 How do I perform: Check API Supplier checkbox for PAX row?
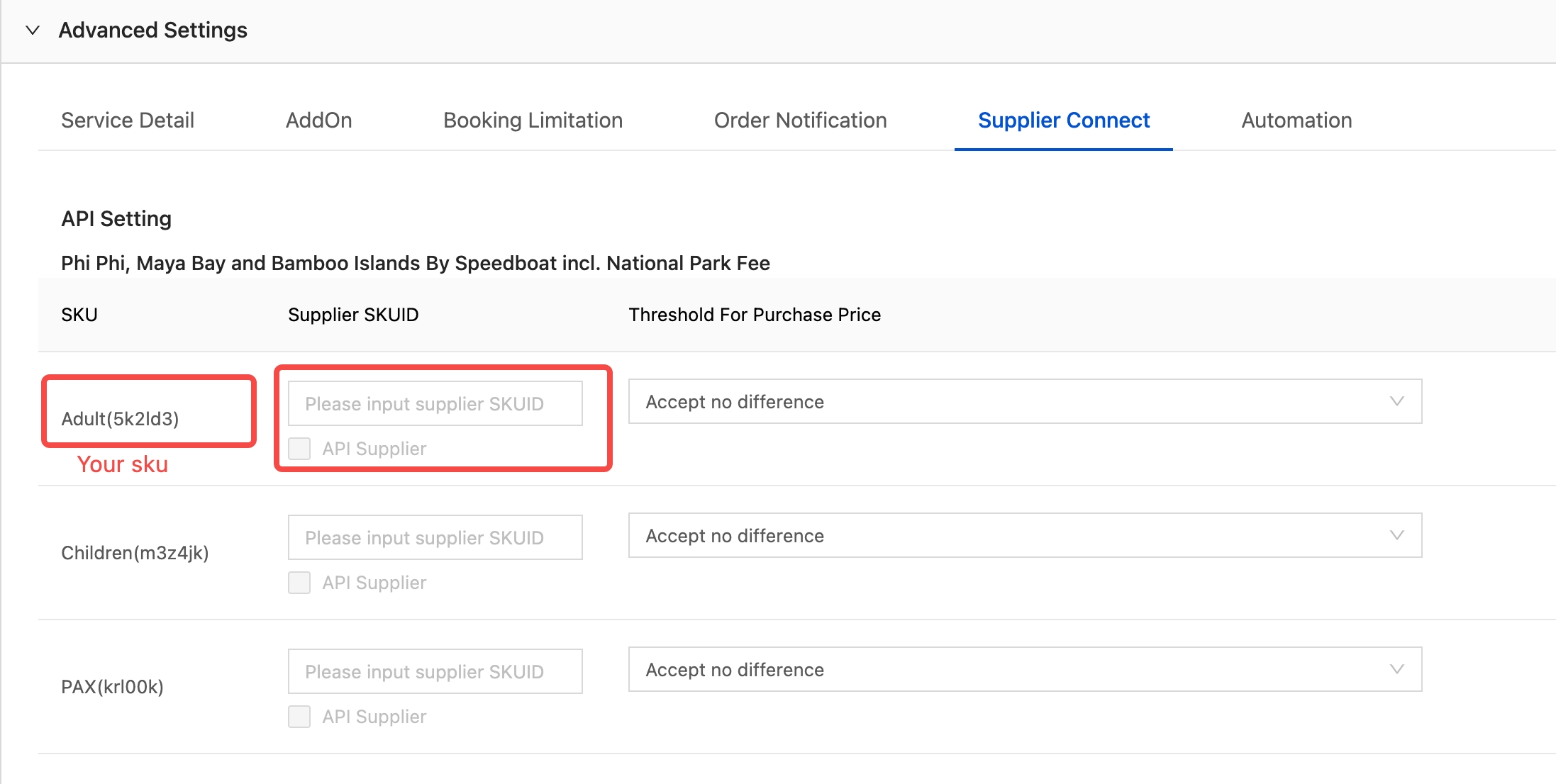[x=299, y=717]
